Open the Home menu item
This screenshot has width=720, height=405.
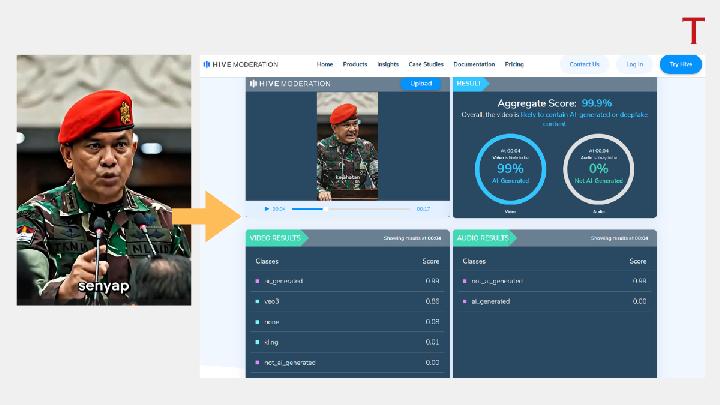(325, 64)
